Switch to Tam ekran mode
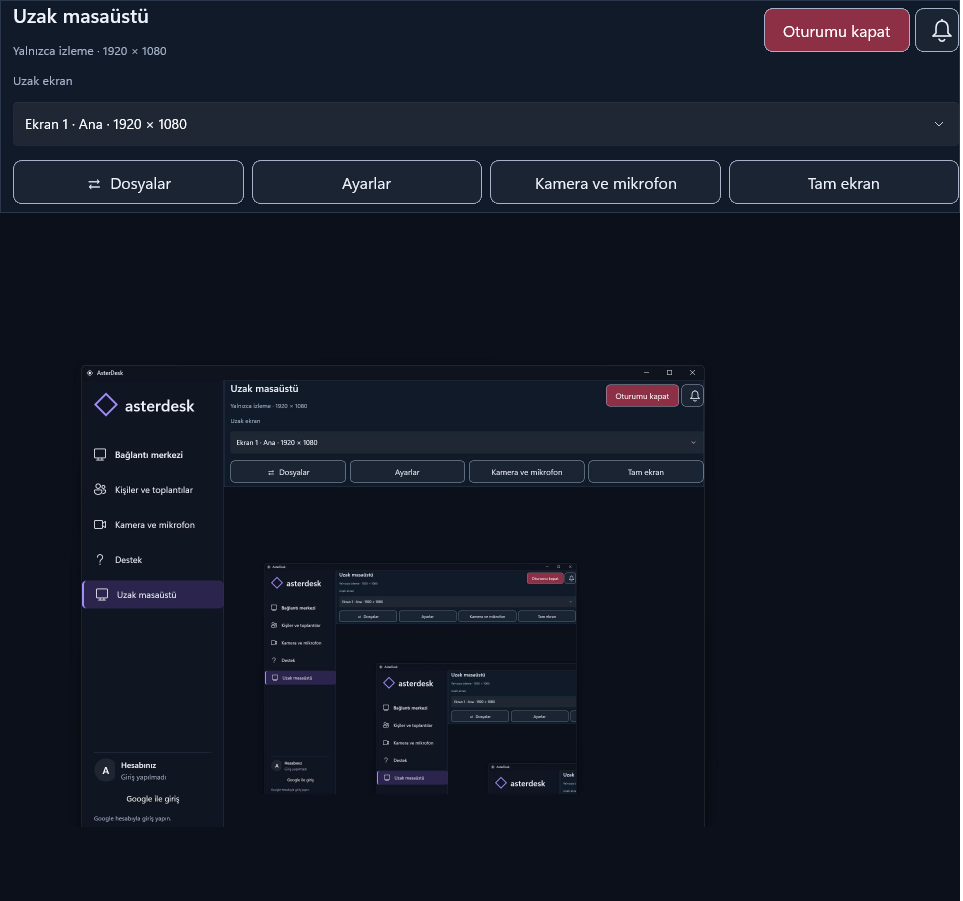 [x=843, y=182]
